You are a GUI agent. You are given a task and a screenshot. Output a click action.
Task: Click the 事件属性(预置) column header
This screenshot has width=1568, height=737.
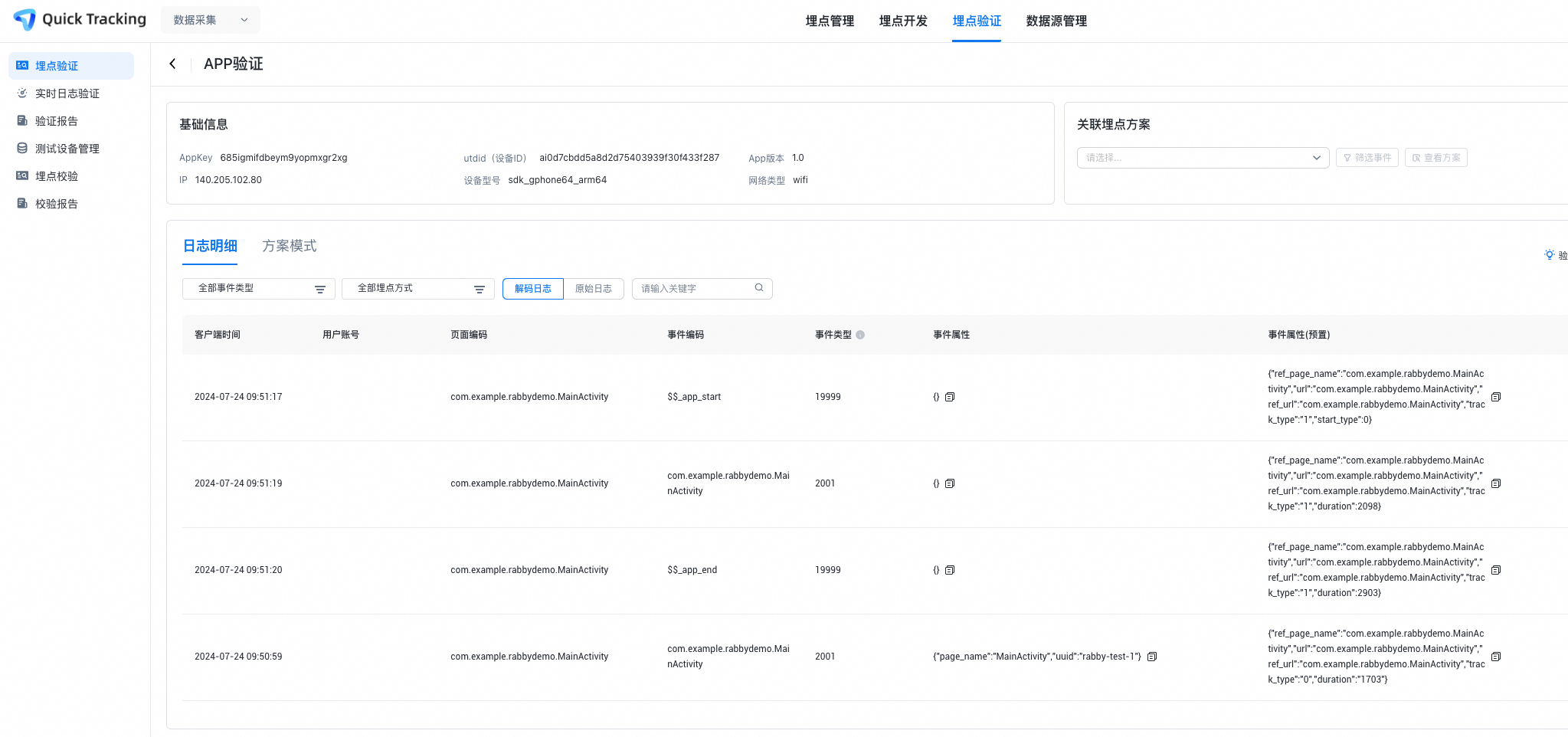click(x=1299, y=335)
